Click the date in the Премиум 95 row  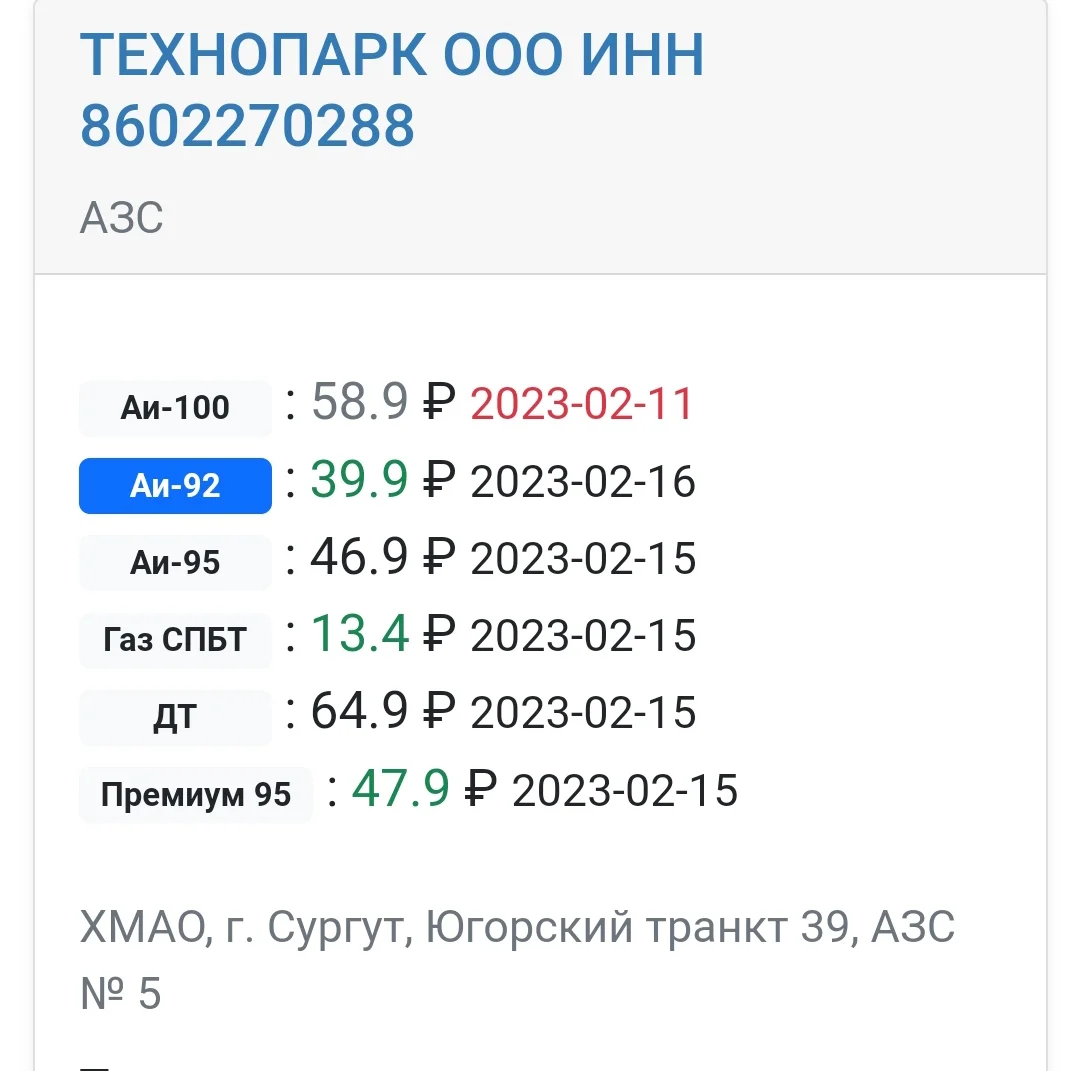[x=625, y=791]
